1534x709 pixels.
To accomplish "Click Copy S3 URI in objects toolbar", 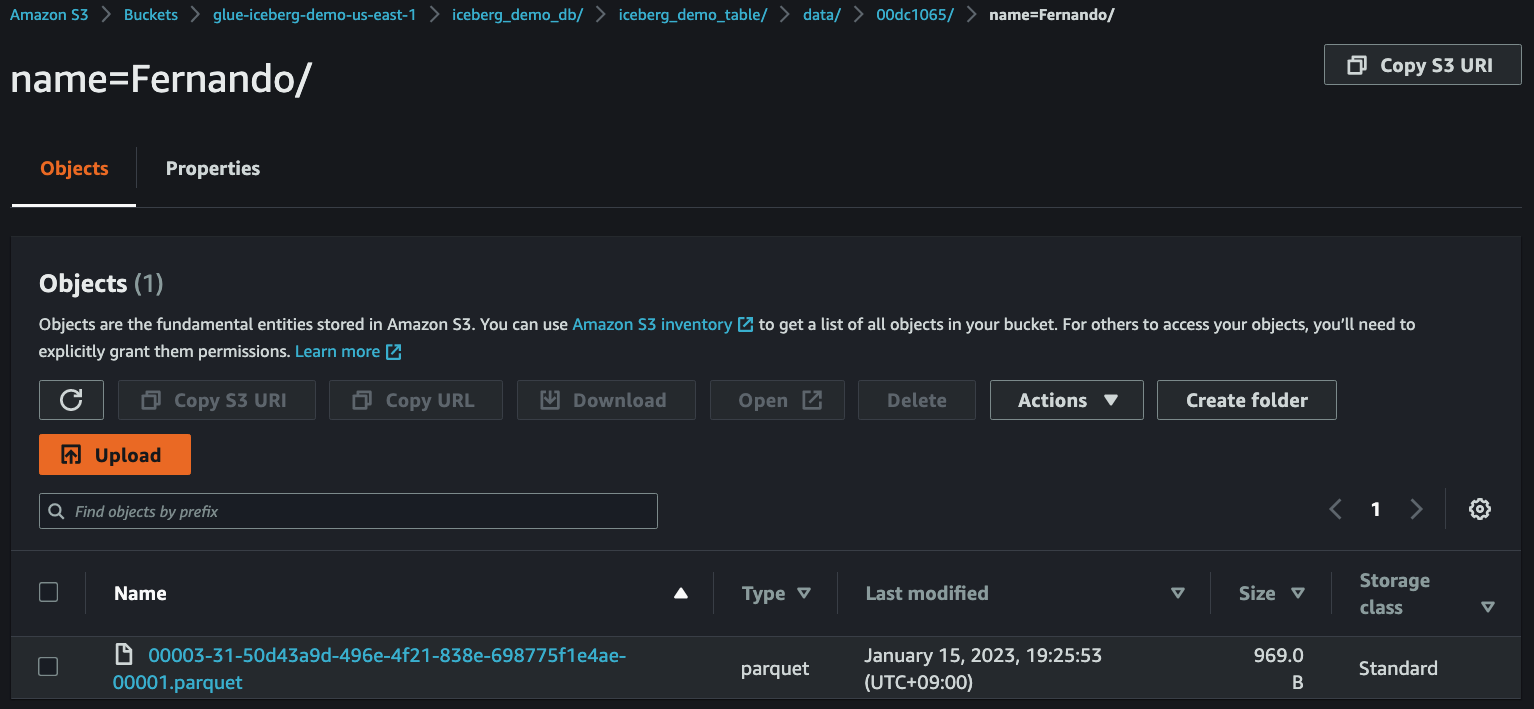I will (217, 400).
